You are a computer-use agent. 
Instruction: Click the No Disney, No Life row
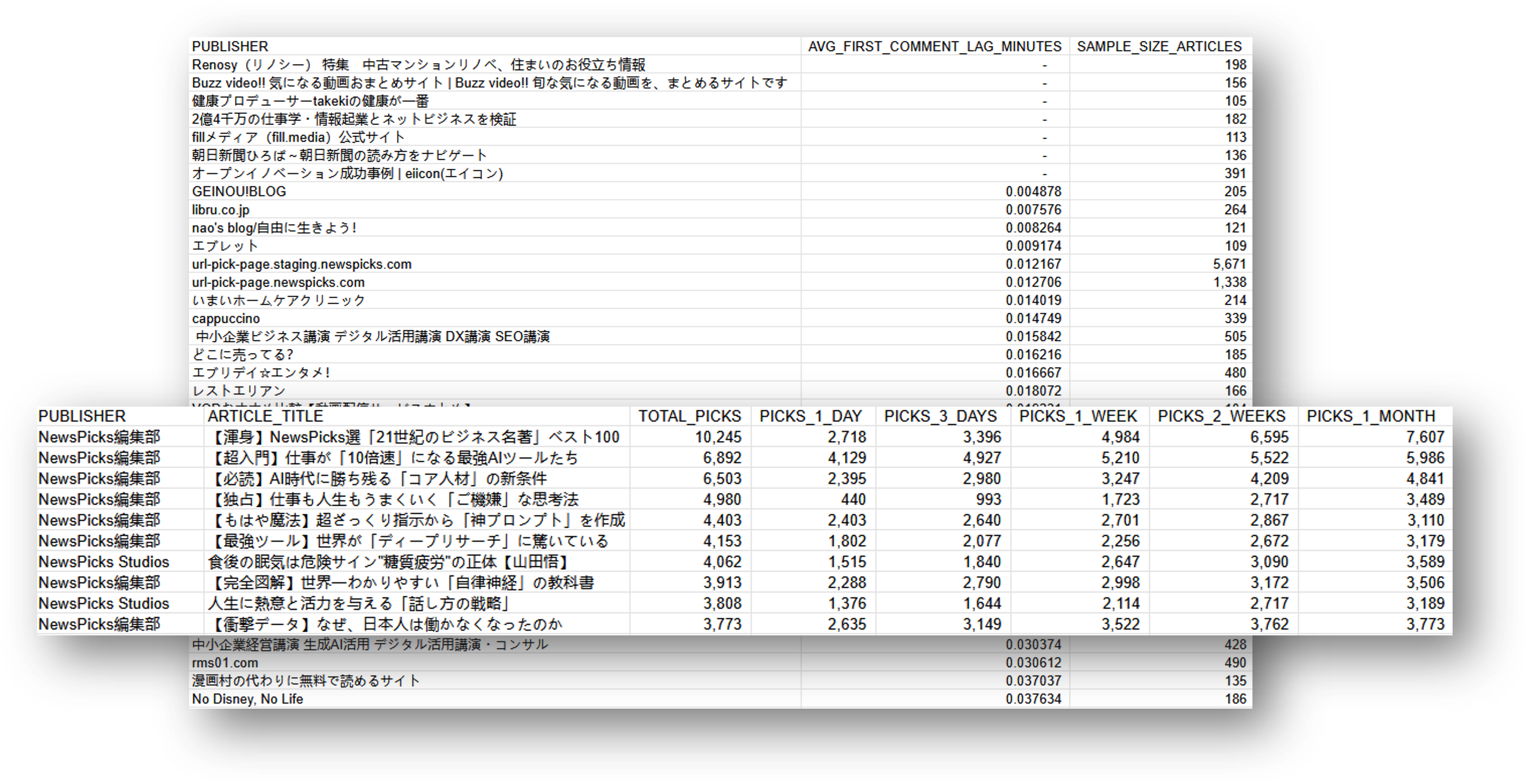point(247,699)
